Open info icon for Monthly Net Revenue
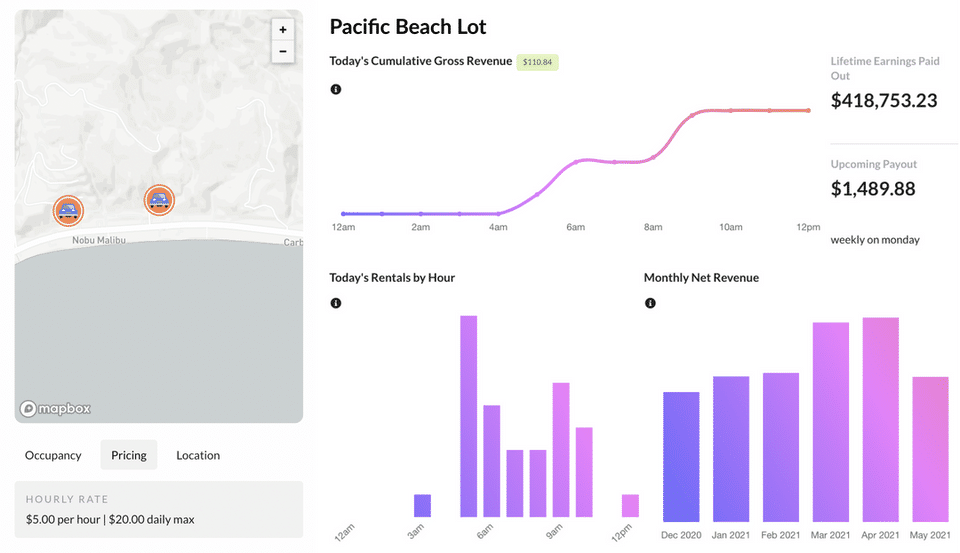The width and height of the screenshot is (960, 553). coord(650,303)
